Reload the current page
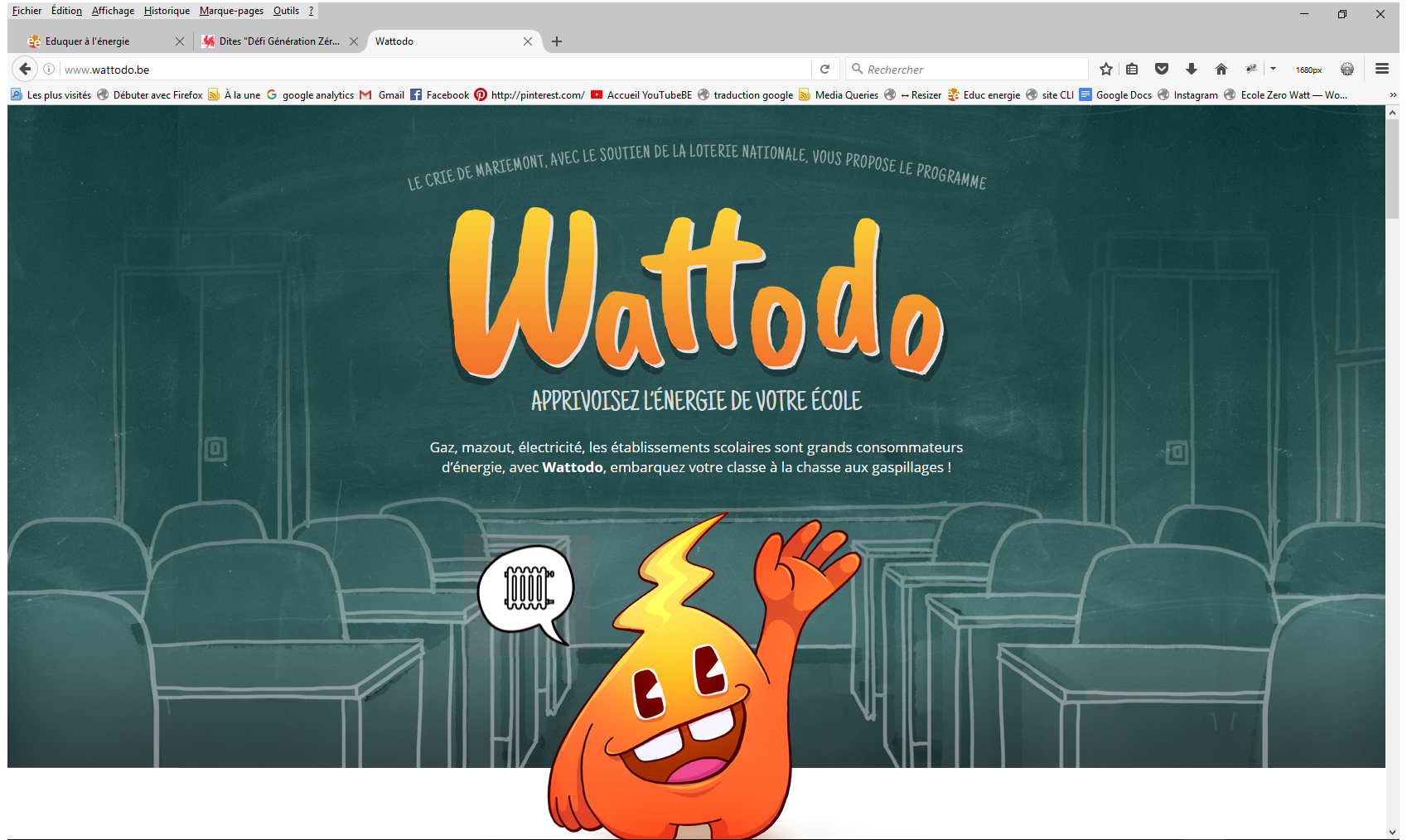1407x840 pixels. 824,70
